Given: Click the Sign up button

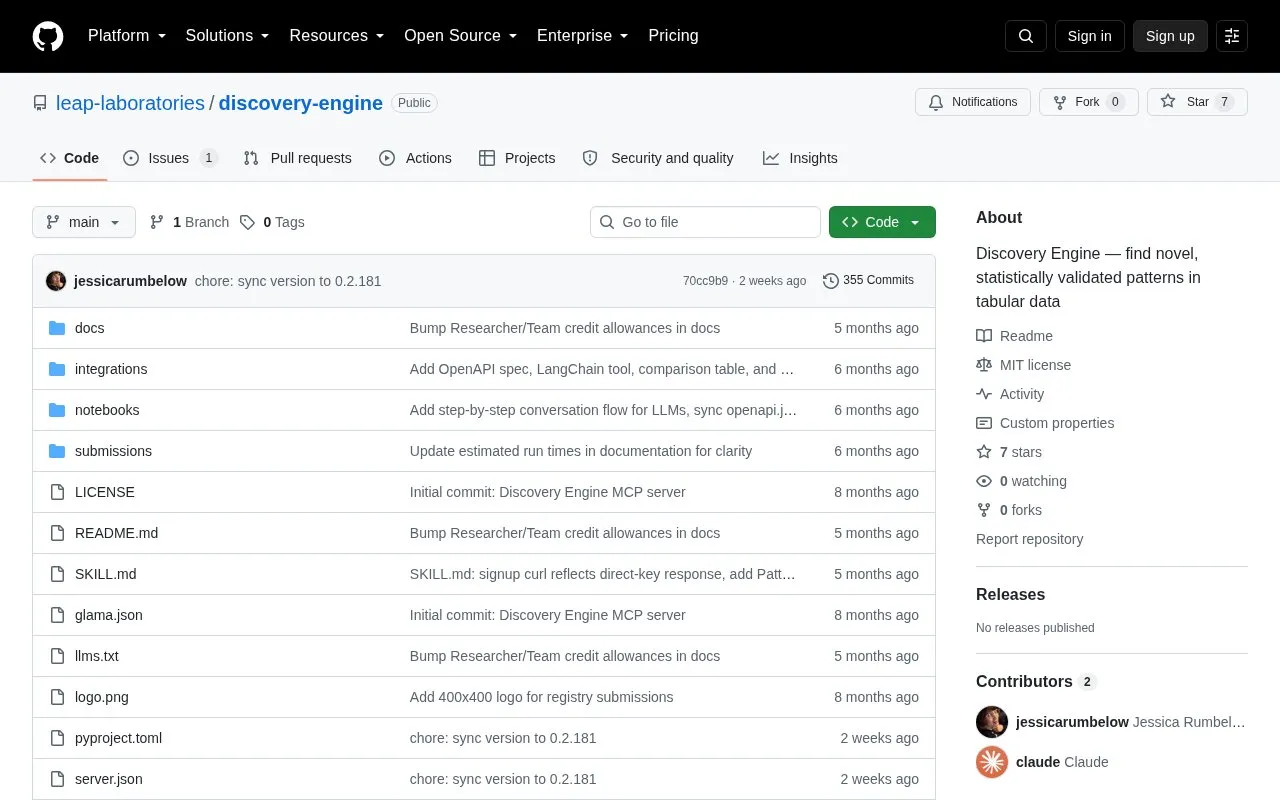Looking at the screenshot, I should [1170, 36].
